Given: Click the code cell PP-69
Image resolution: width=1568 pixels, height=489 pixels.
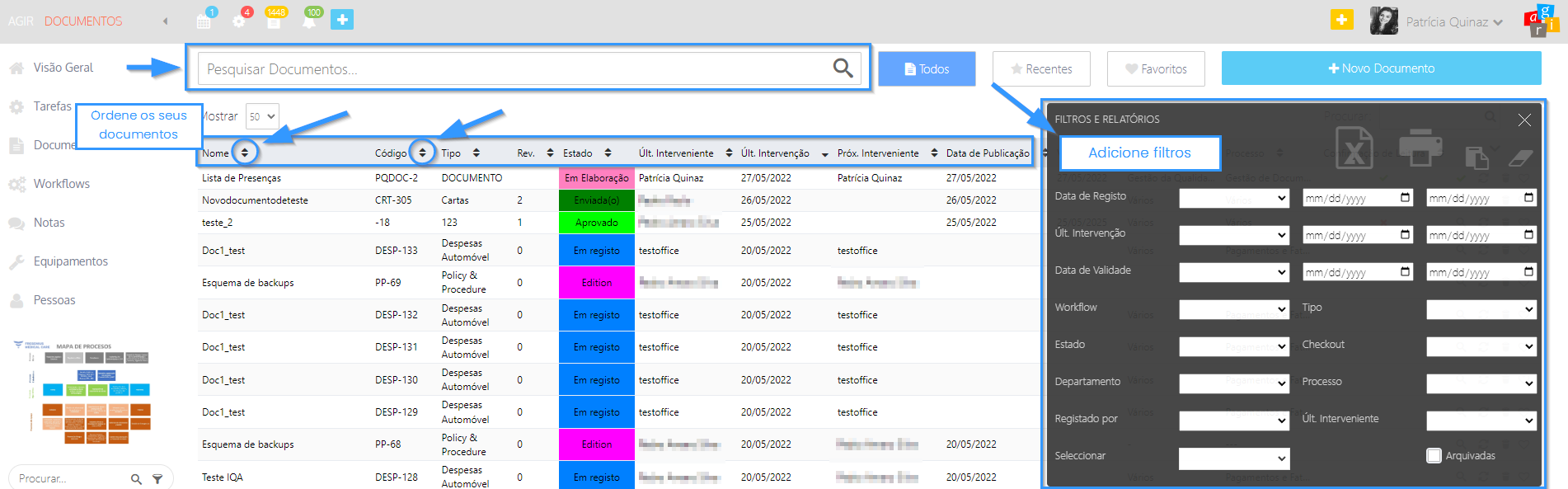Looking at the screenshot, I should pos(387,283).
